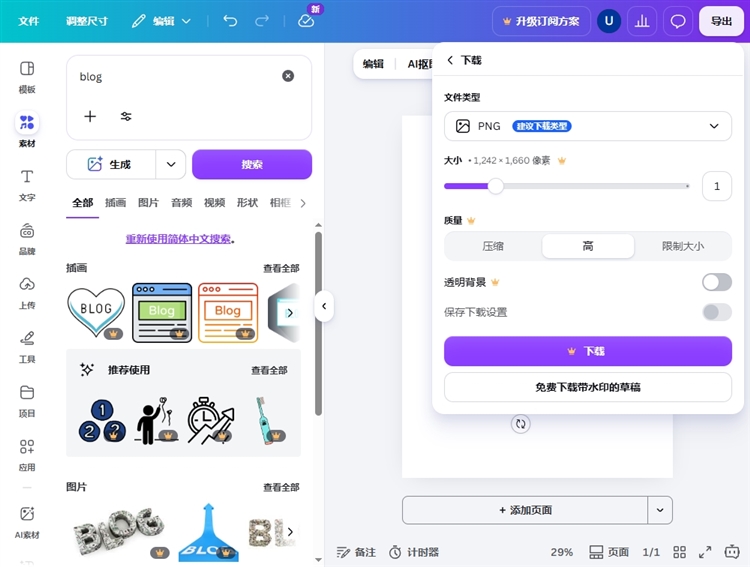Select 高 quality option
750x567 pixels.
(x=588, y=246)
